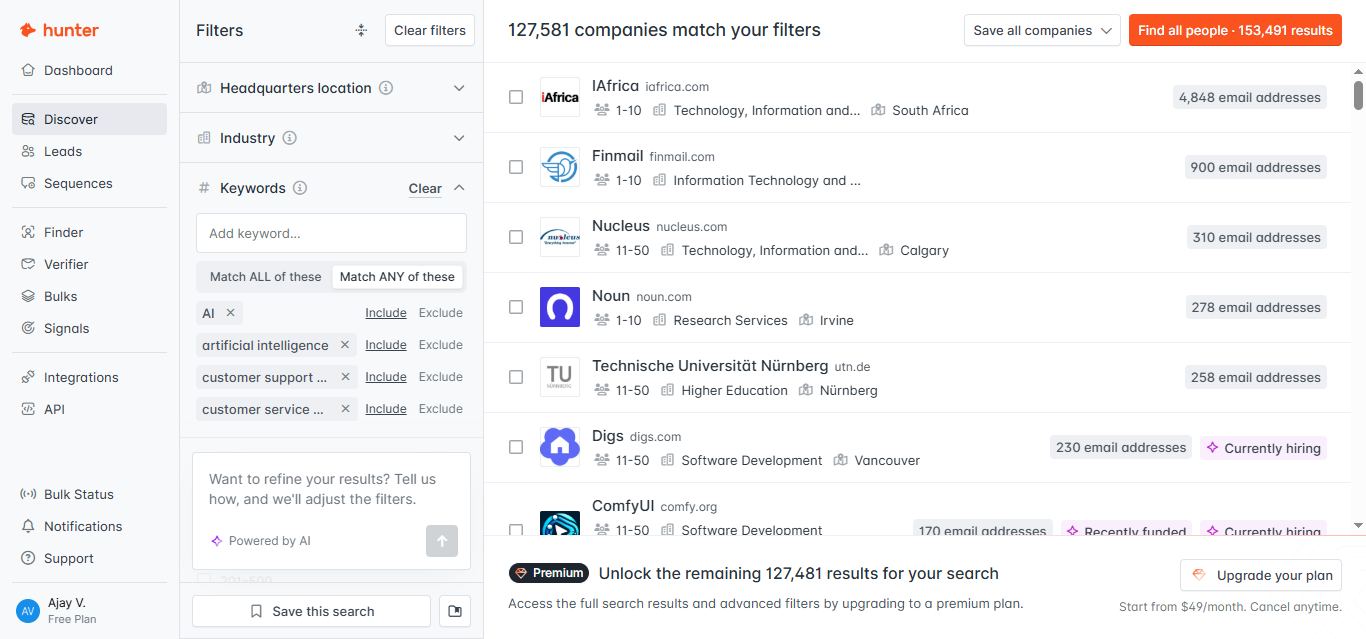The image size is (1366, 639).
Task: Click the API icon in sidebar
Action: point(28,409)
